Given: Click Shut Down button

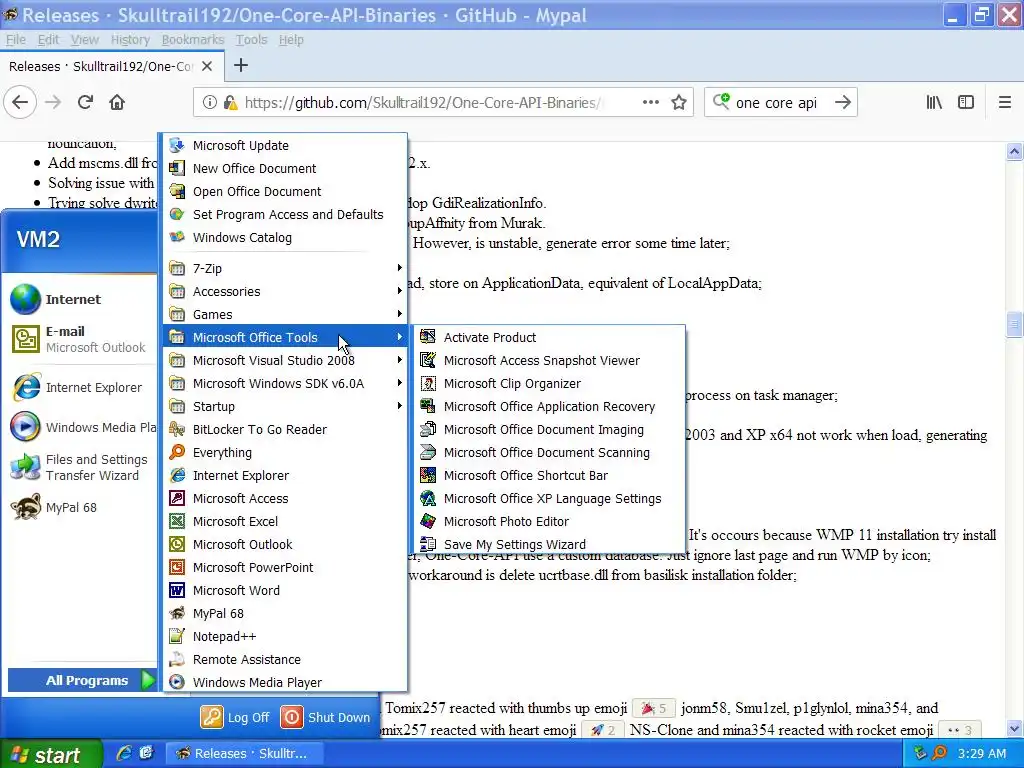Looking at the screenshot, I should [x=325, y=717].
